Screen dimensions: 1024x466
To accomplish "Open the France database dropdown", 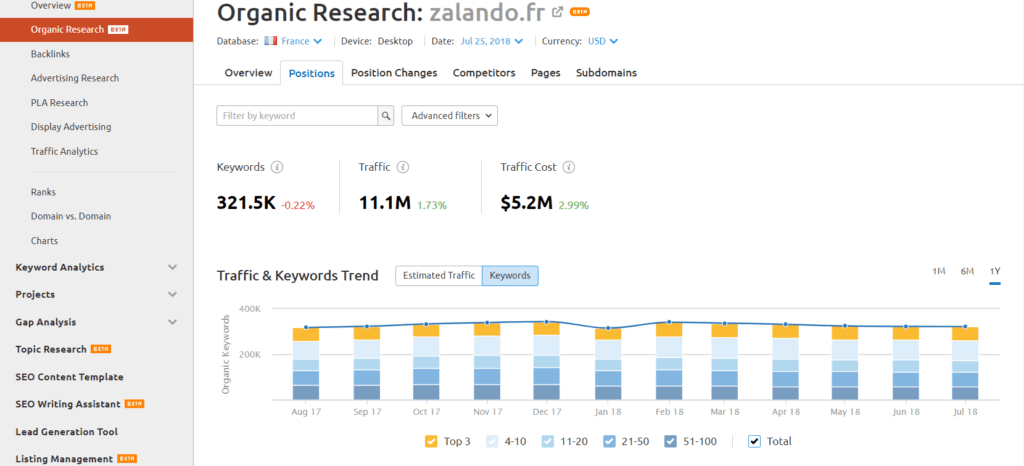I will pos(302,41).
